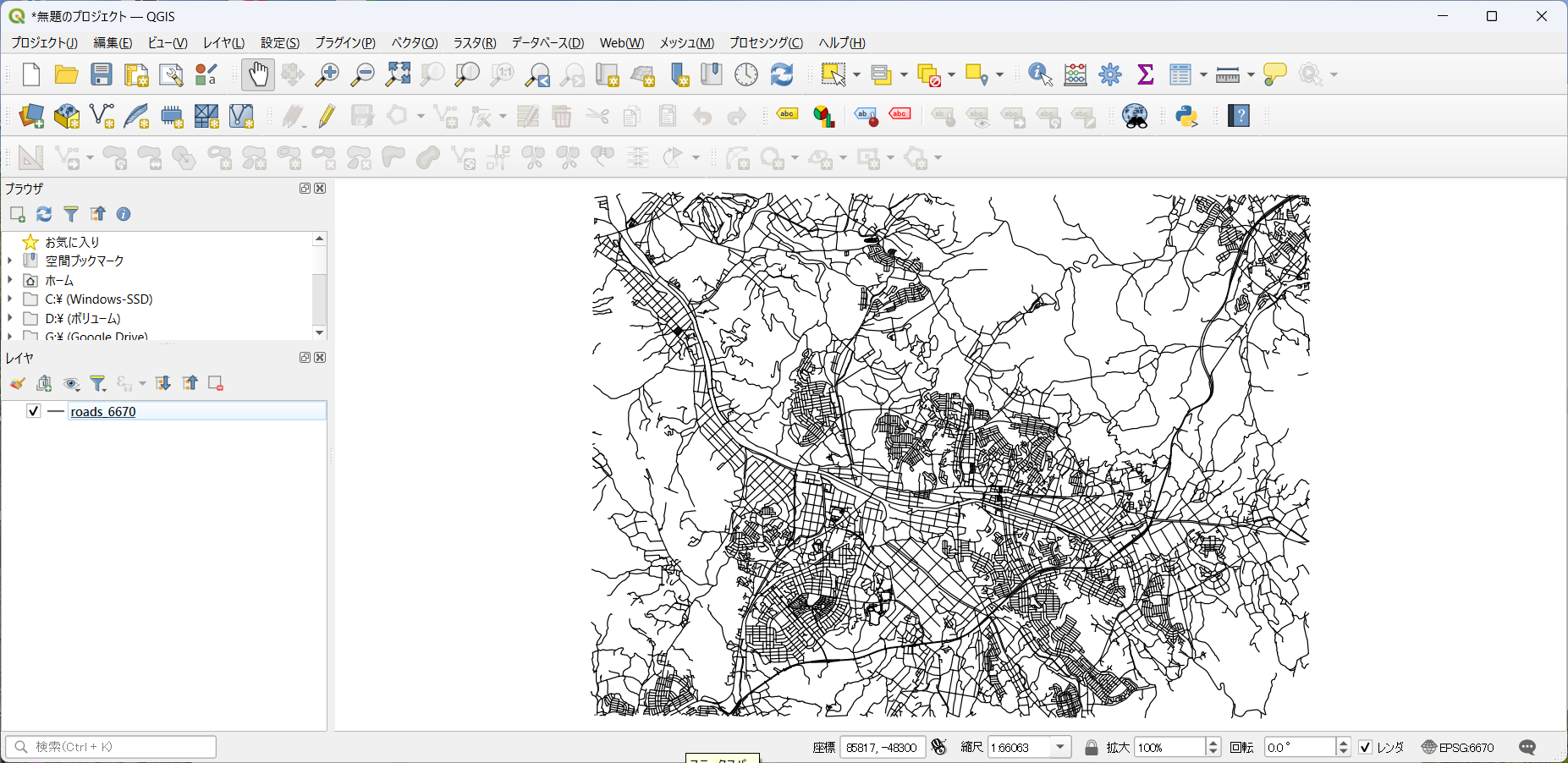Open the ベクタ(O) menu

tap(414, 43)
